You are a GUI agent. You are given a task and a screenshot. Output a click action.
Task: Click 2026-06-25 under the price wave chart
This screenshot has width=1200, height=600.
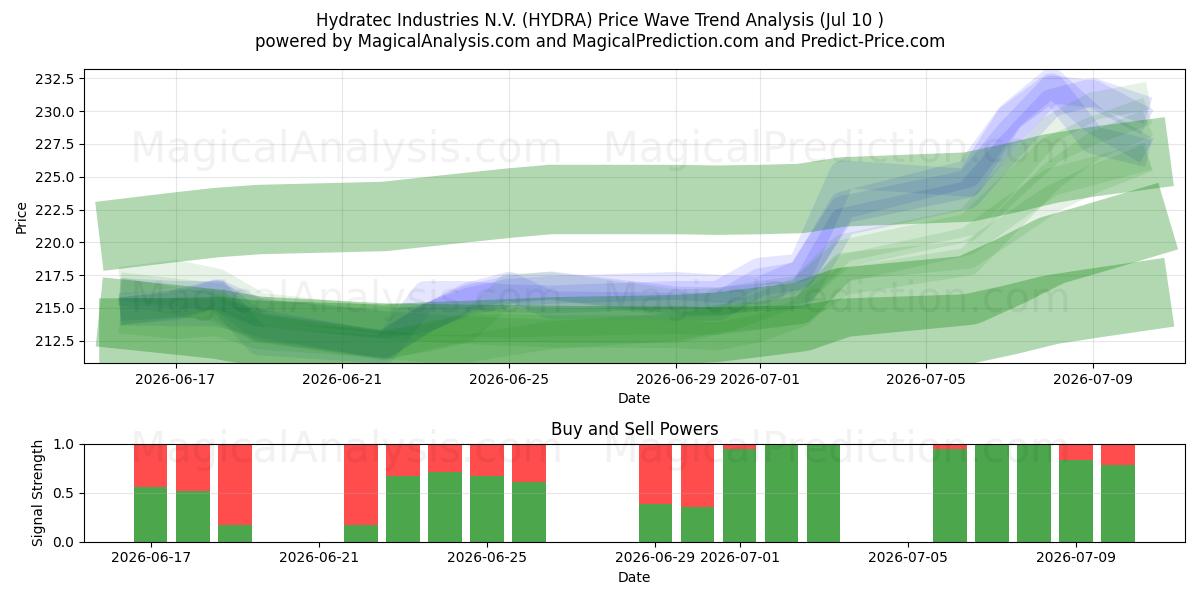click(509, 379)
